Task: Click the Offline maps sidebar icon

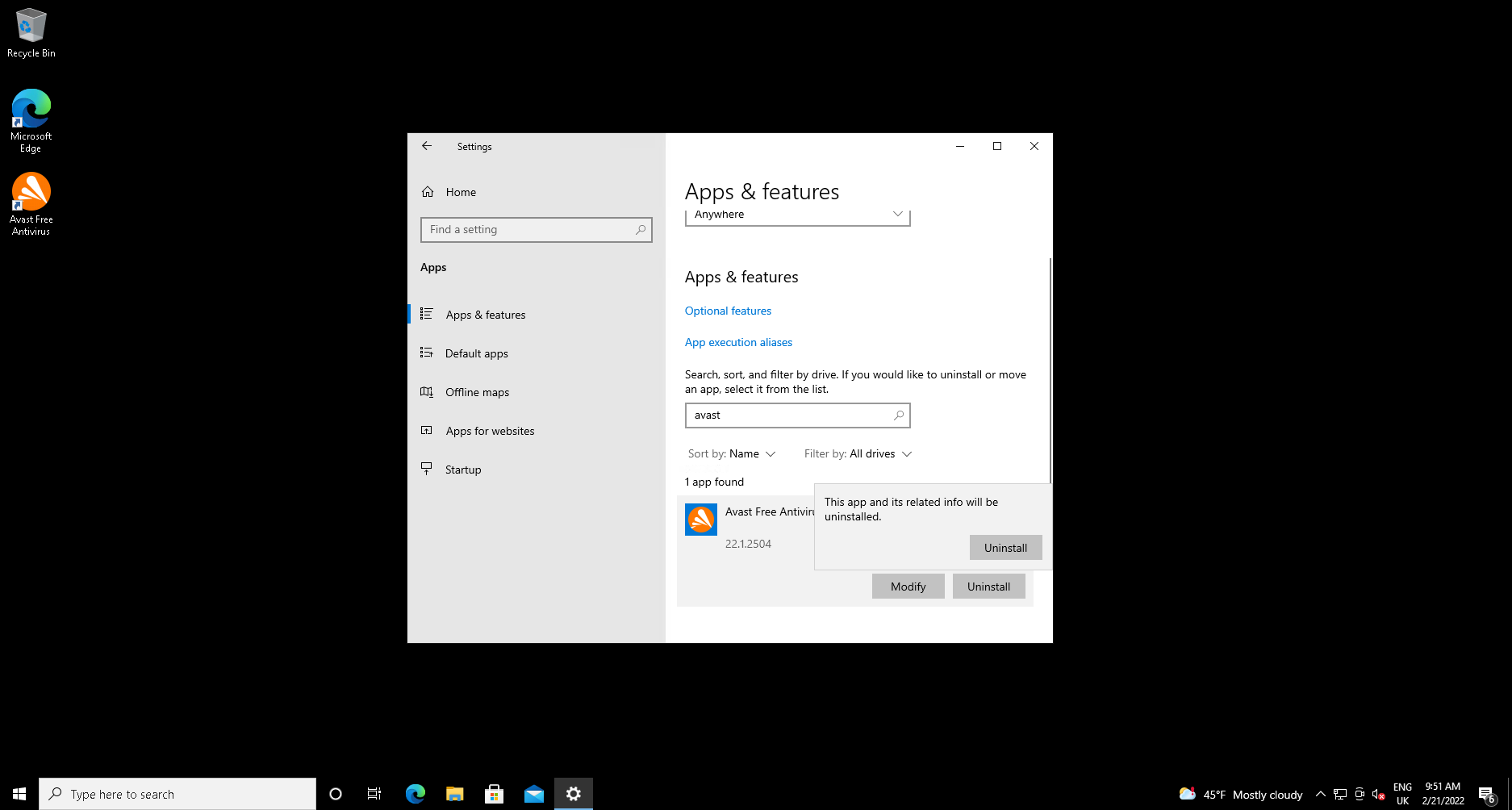Action: (427, 391)
